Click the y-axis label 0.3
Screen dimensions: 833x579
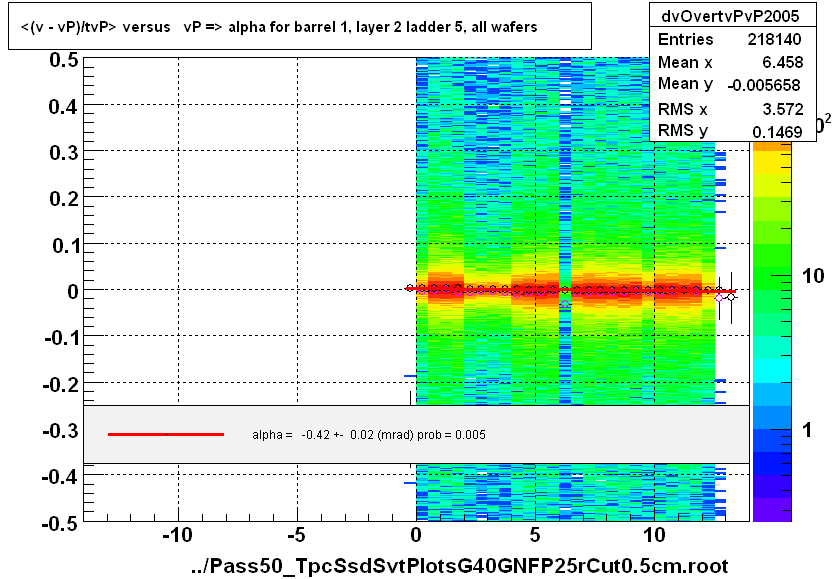pos(64,153)
